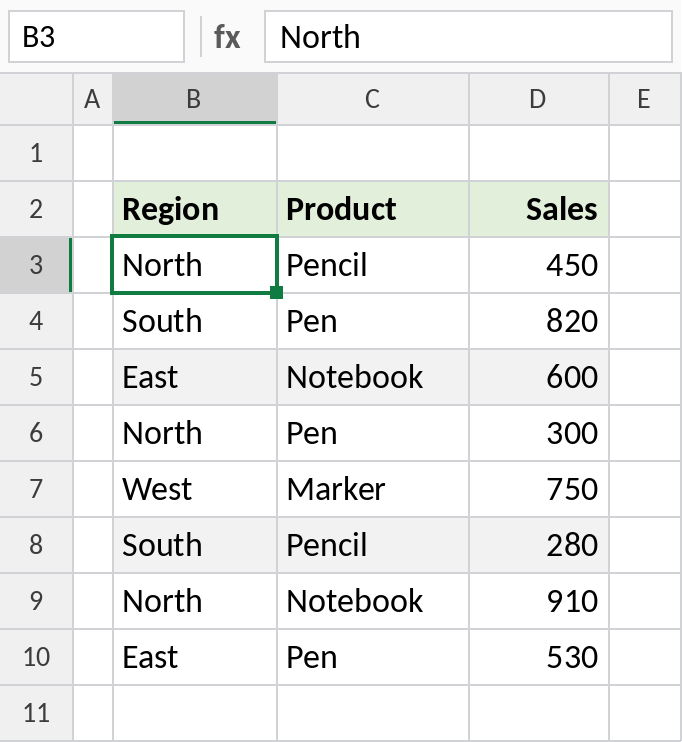Viewport: 682px width, 742px height.
Task: Select row 9 header
Action: click(x=36, y=601)
